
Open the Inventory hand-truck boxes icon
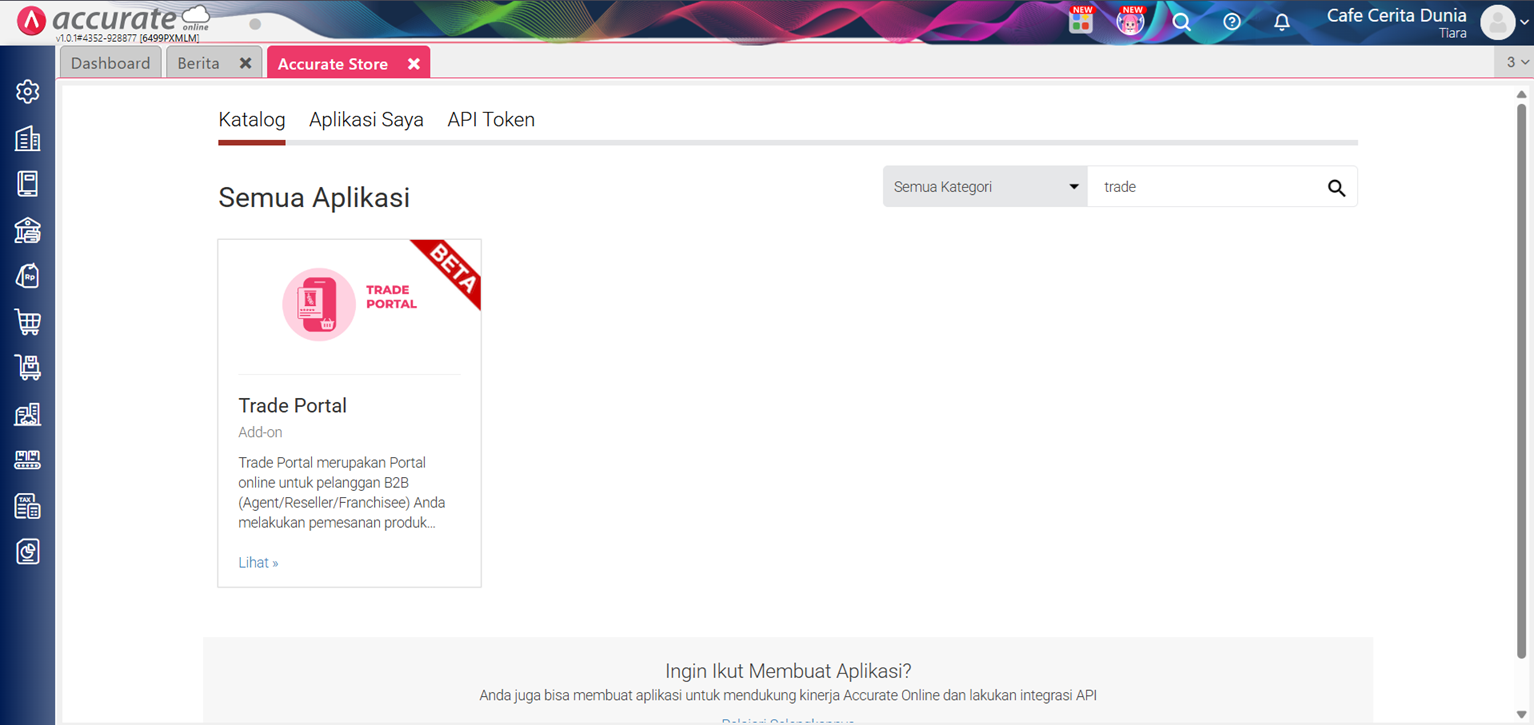point(28,368)
